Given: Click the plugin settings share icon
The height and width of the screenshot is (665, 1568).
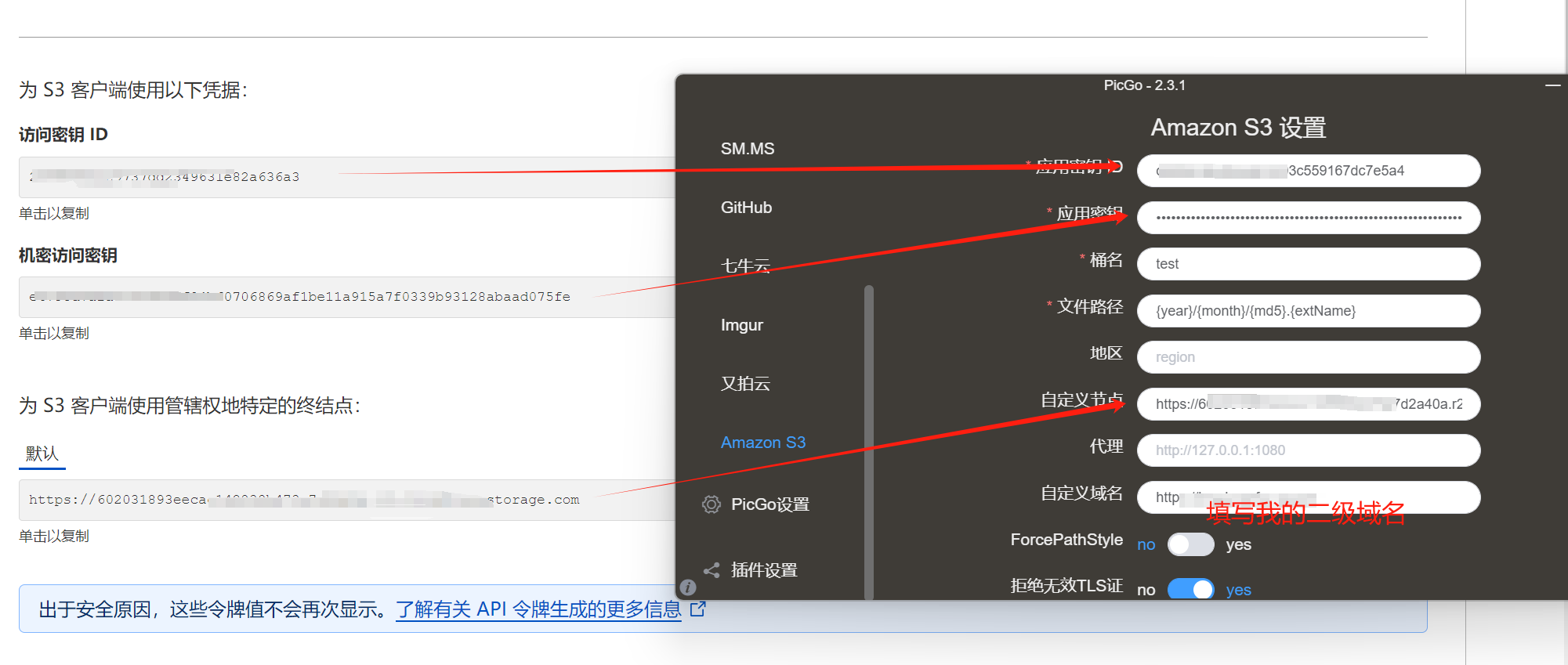Looking at the screenshot, I should 711,570.
